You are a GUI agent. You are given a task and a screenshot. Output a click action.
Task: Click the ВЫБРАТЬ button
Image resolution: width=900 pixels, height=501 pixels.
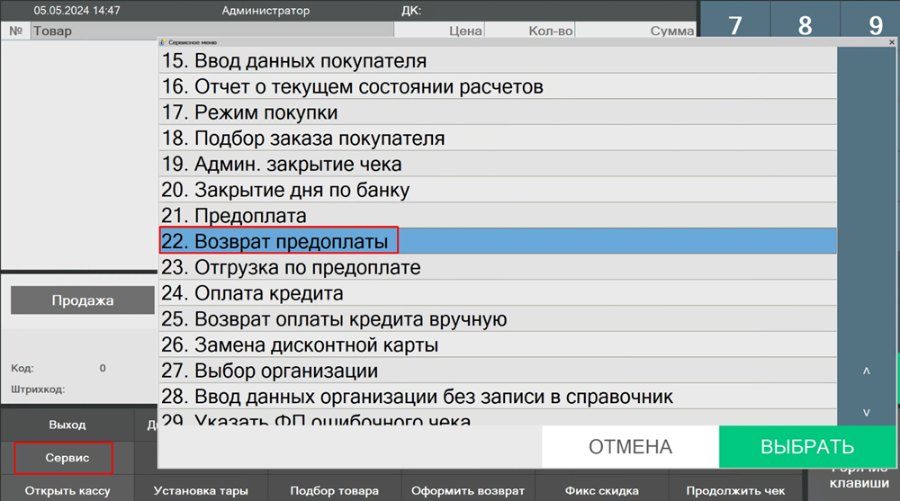pos(806,446)
